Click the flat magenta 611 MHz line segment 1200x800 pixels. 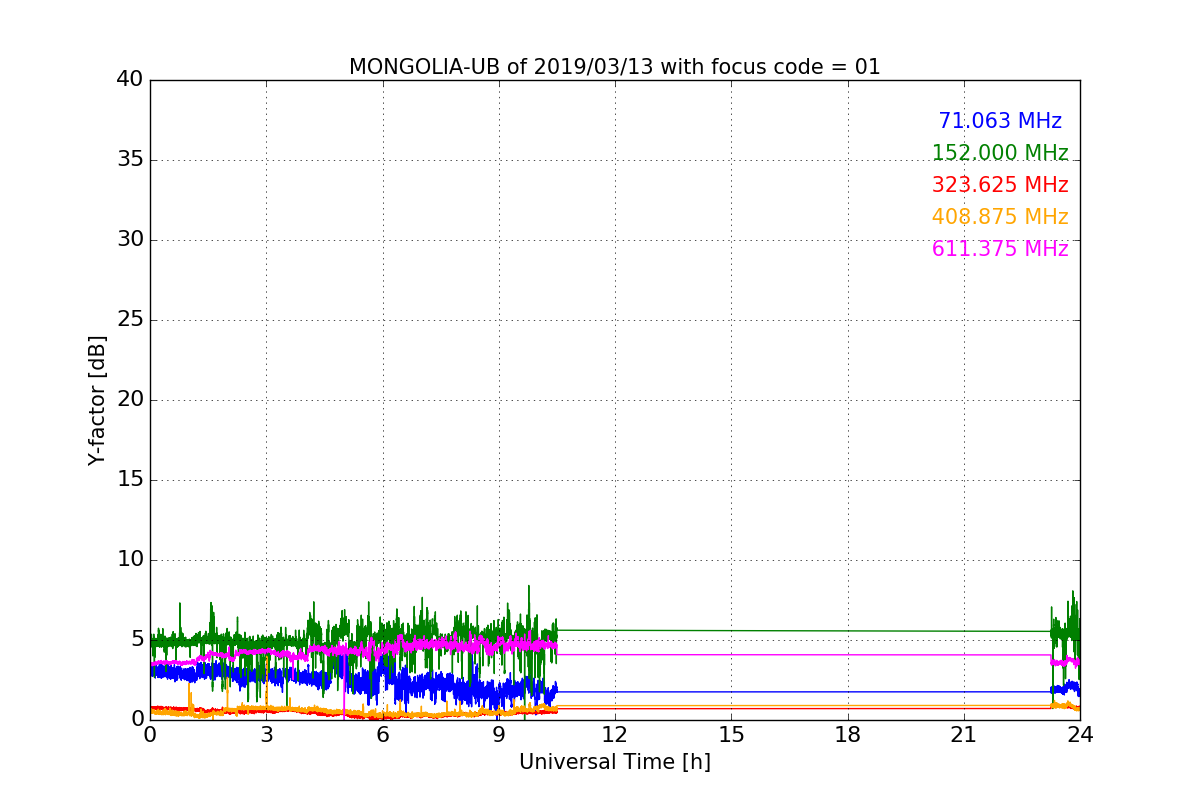[x=803, y=655]
